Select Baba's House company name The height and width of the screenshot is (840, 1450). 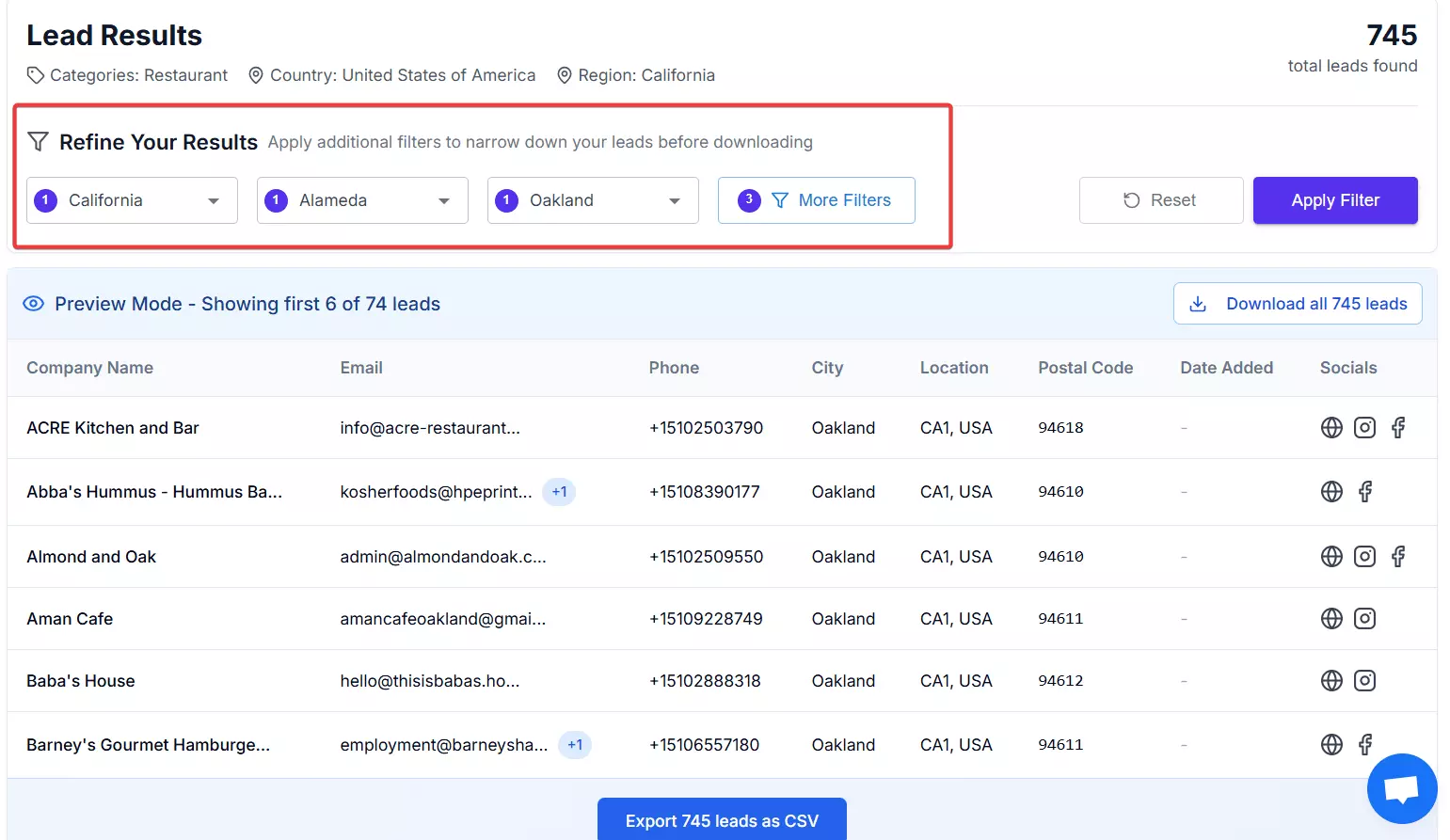click(81, 681)
